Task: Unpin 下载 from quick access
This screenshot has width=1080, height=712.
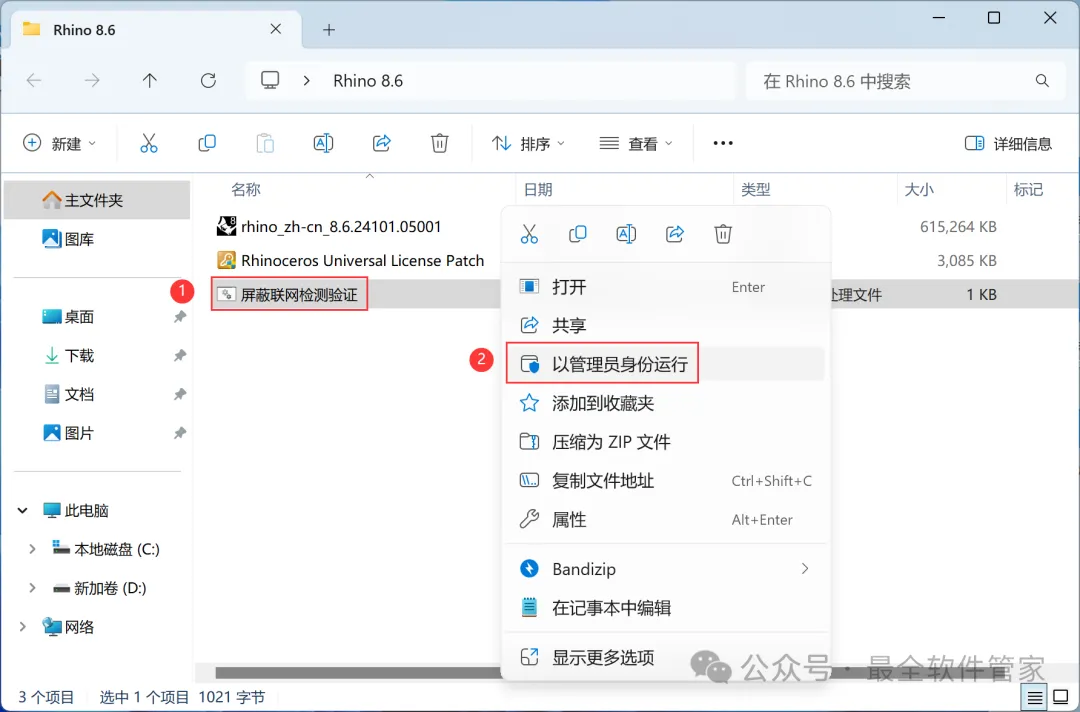Action: (180, 355)
